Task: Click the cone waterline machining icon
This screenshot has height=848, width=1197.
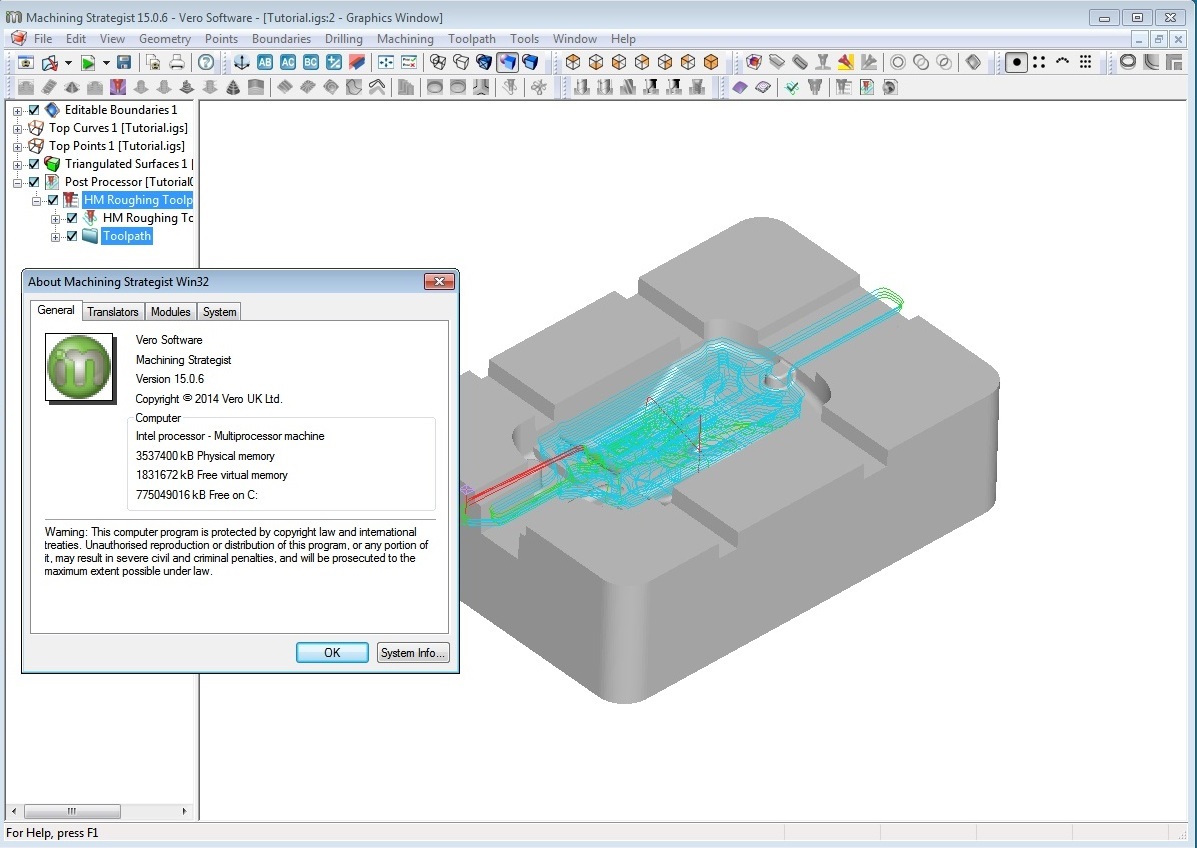Action: tap(233, 88)
